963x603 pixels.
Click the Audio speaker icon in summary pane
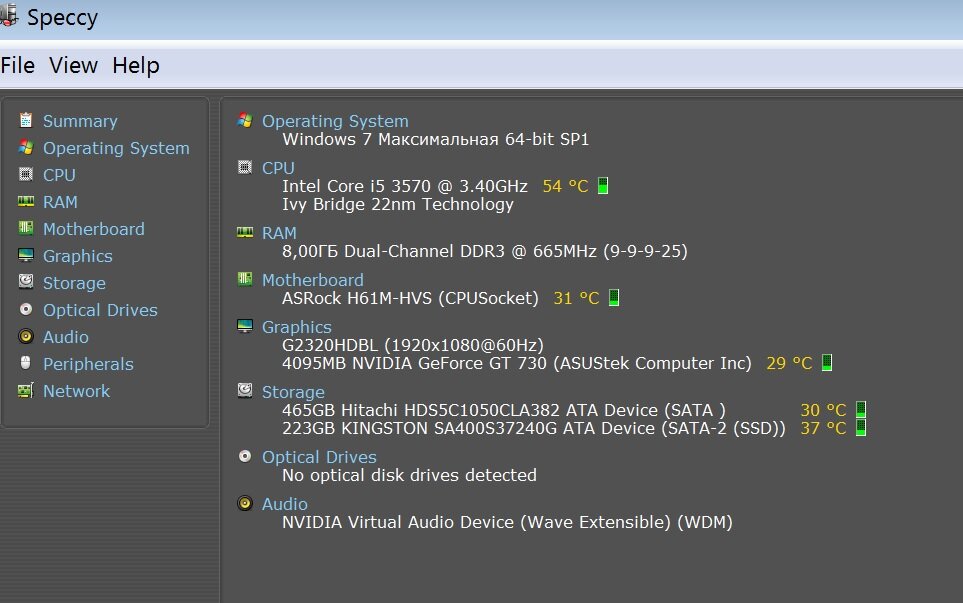coord(244,504)
